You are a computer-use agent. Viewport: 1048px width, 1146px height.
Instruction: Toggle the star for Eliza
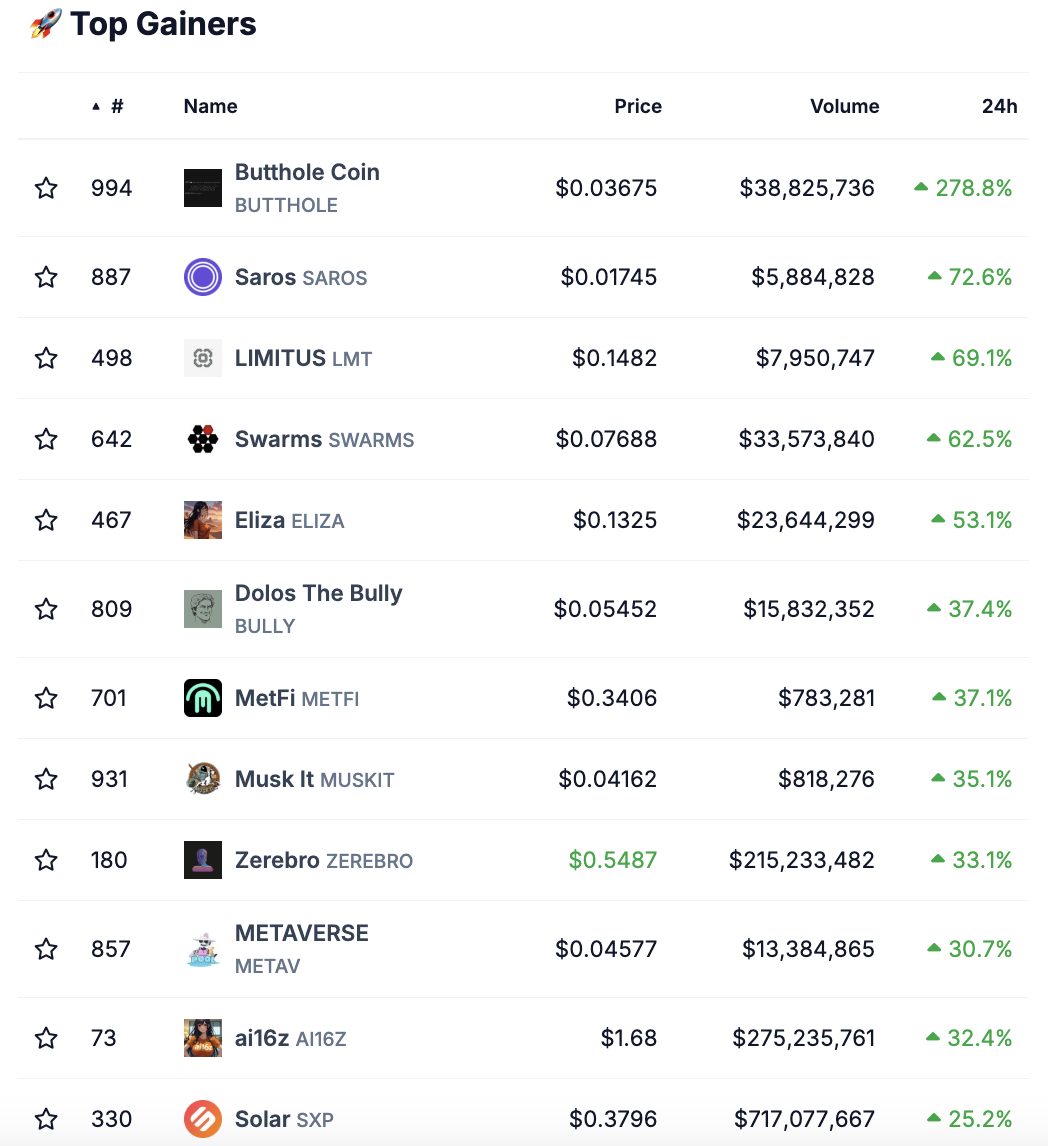[46, 520]
